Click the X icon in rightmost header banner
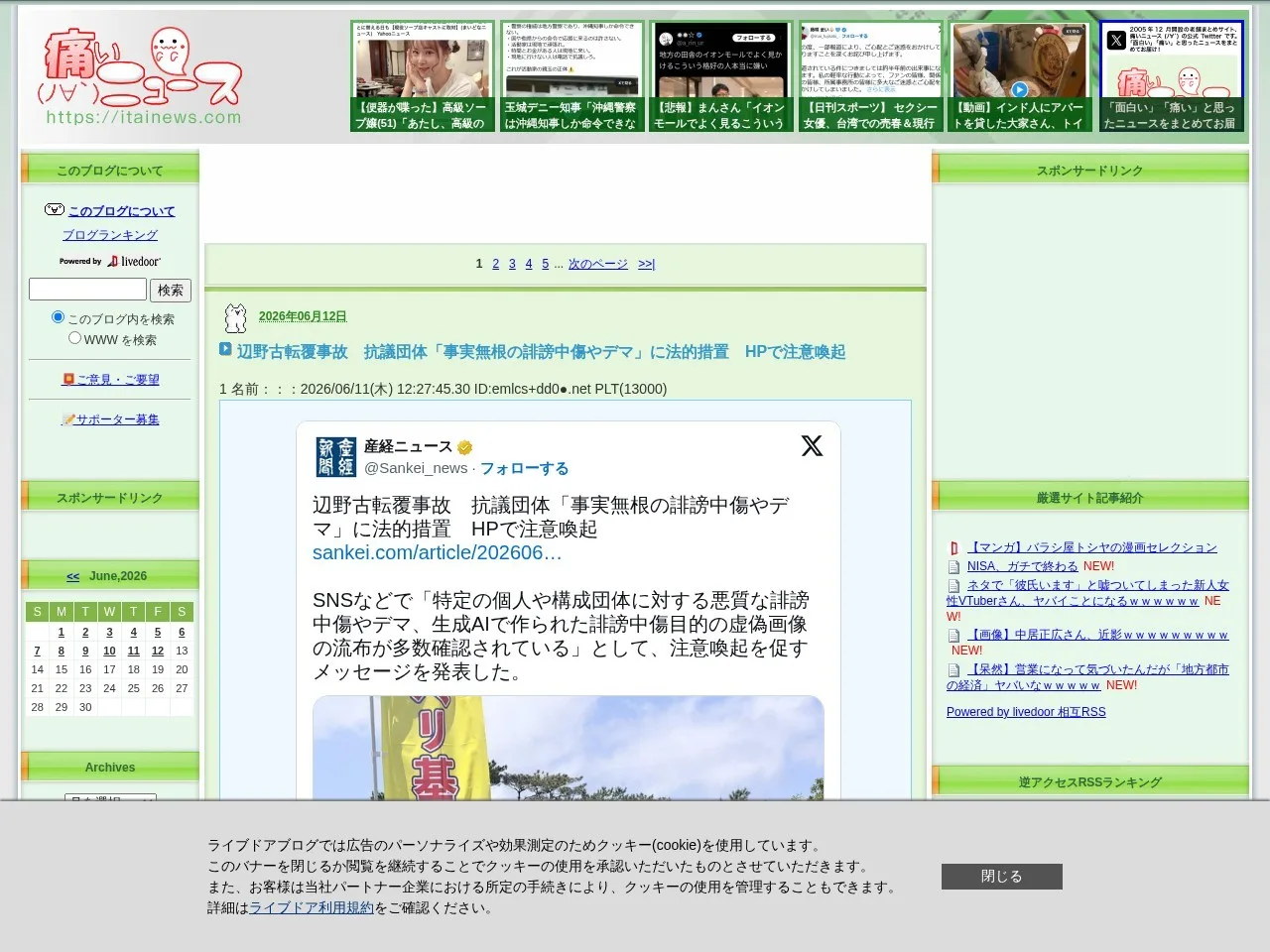 pos(1116,41)
